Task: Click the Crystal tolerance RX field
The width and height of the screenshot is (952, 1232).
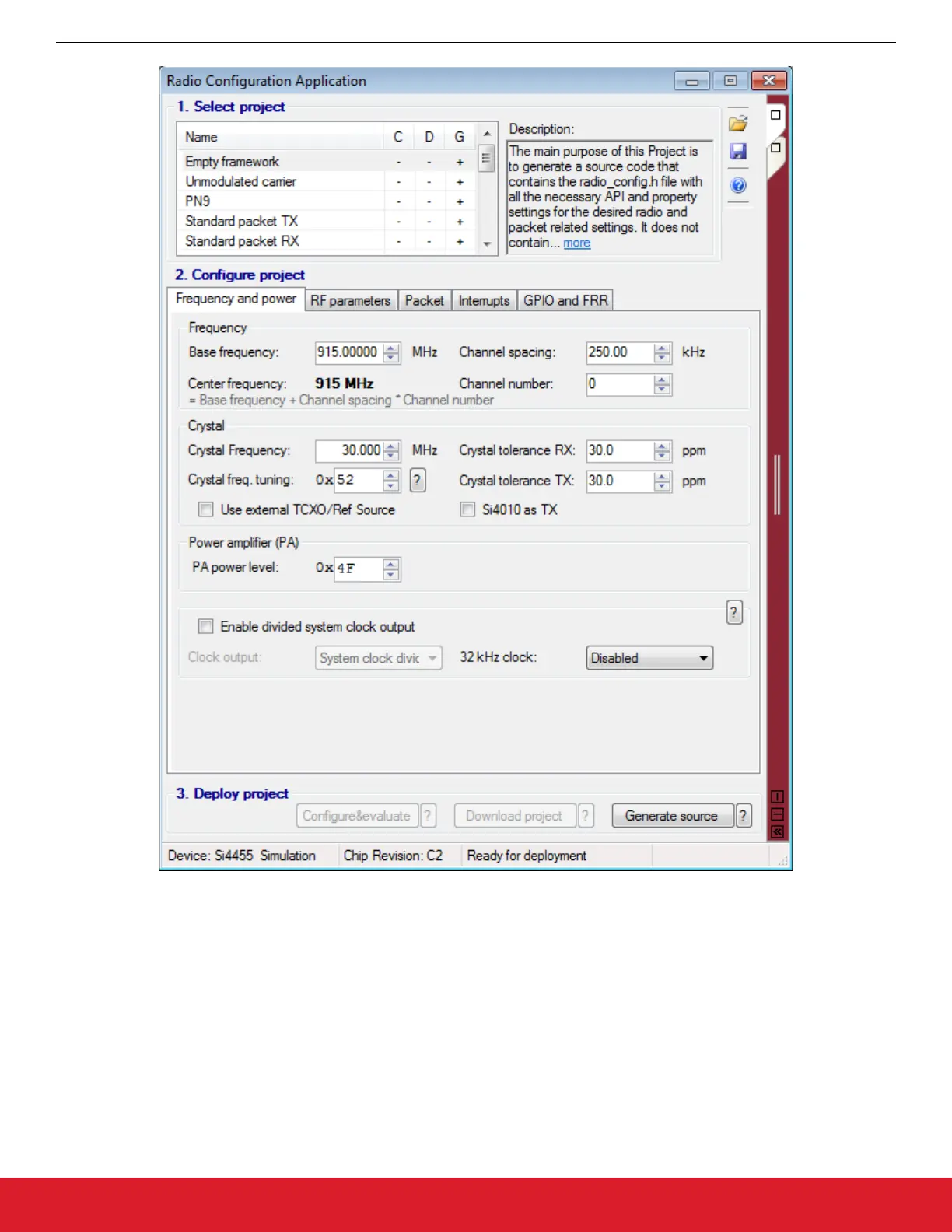Action: 620,451
